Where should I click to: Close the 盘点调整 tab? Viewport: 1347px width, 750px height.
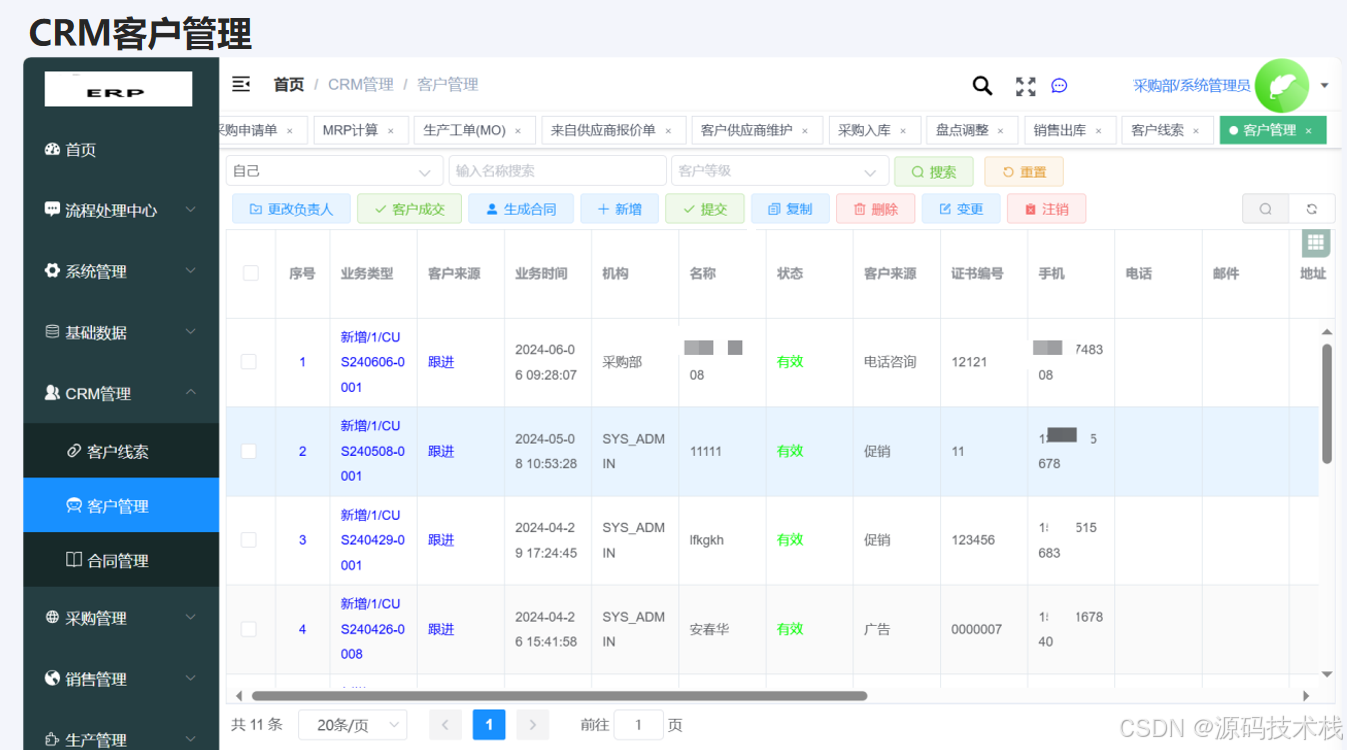click(x=1001, y=131)
